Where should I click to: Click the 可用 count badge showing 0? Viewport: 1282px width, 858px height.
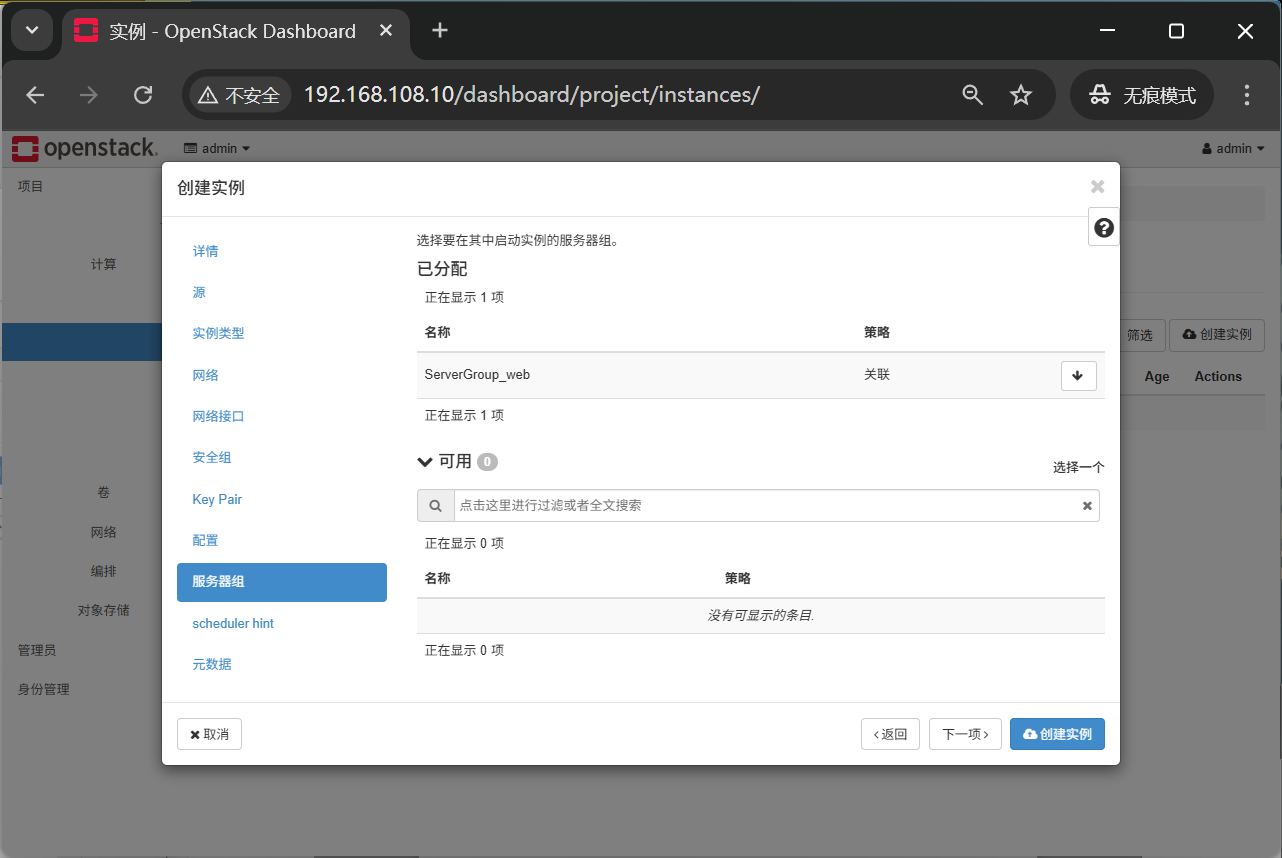487,462
